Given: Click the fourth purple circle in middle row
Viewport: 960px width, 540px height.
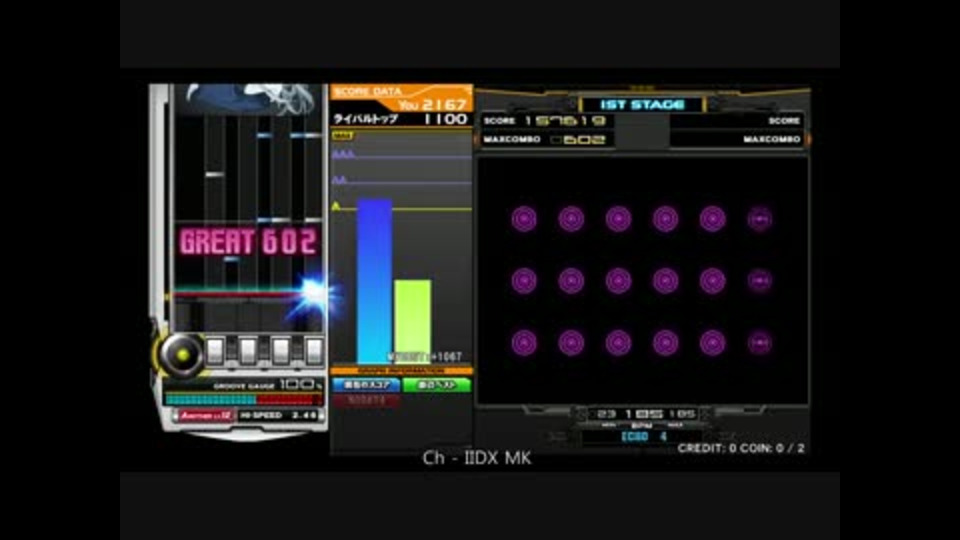Looking at the screenshot, I should [666, 280].
